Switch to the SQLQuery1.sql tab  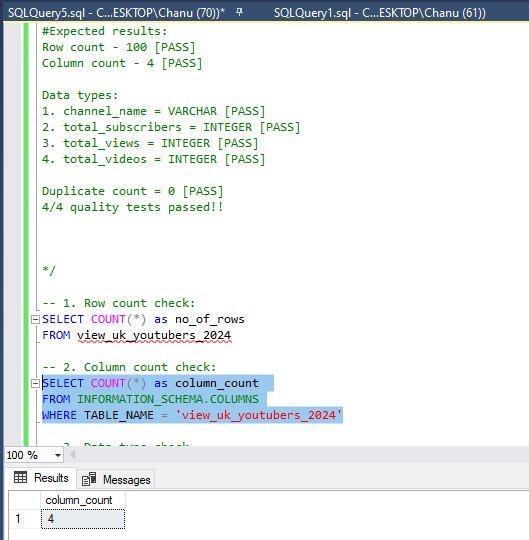coord(380,13)
